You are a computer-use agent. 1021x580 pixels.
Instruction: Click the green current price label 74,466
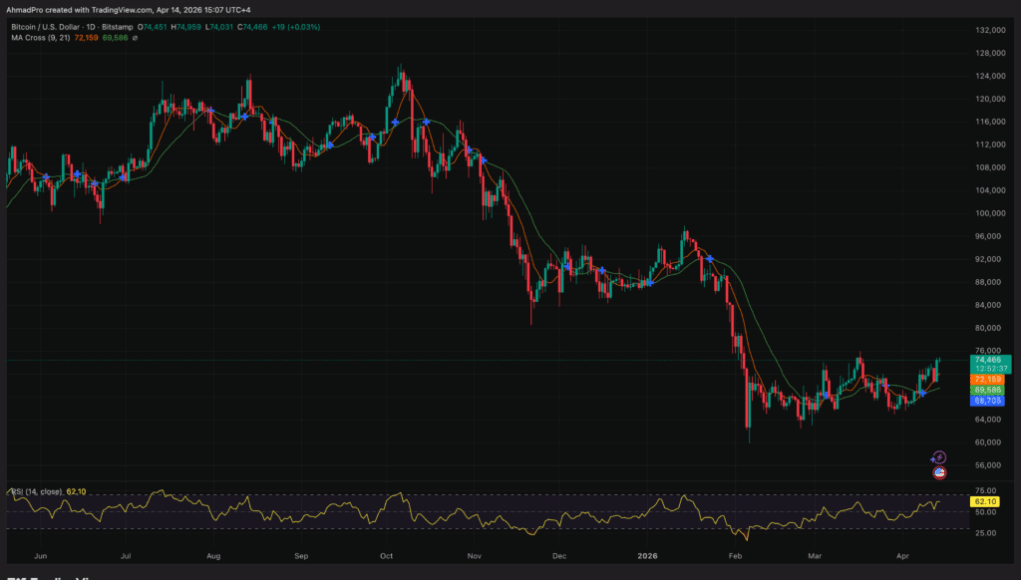[986, 359]
